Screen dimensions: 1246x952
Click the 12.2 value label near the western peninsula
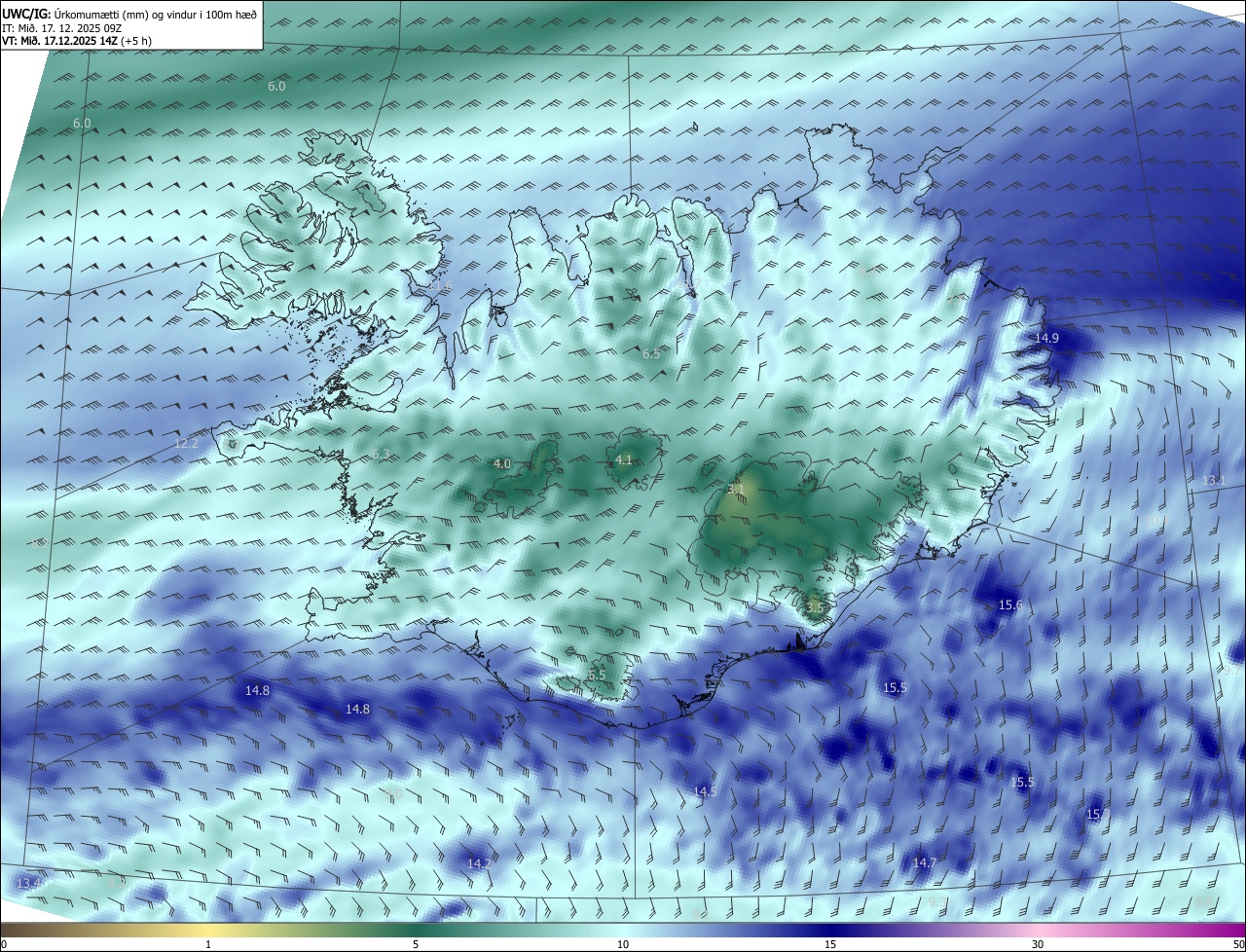coord(186,443)
